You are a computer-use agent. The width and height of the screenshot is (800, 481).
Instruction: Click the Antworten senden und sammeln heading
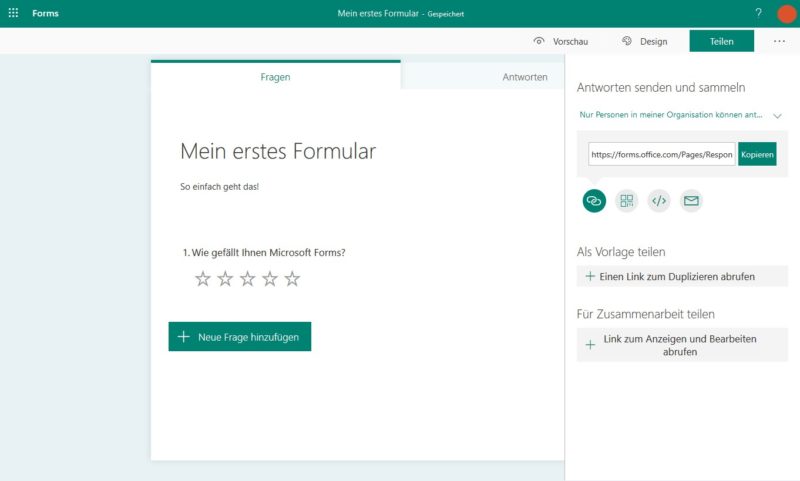[661, 88]
